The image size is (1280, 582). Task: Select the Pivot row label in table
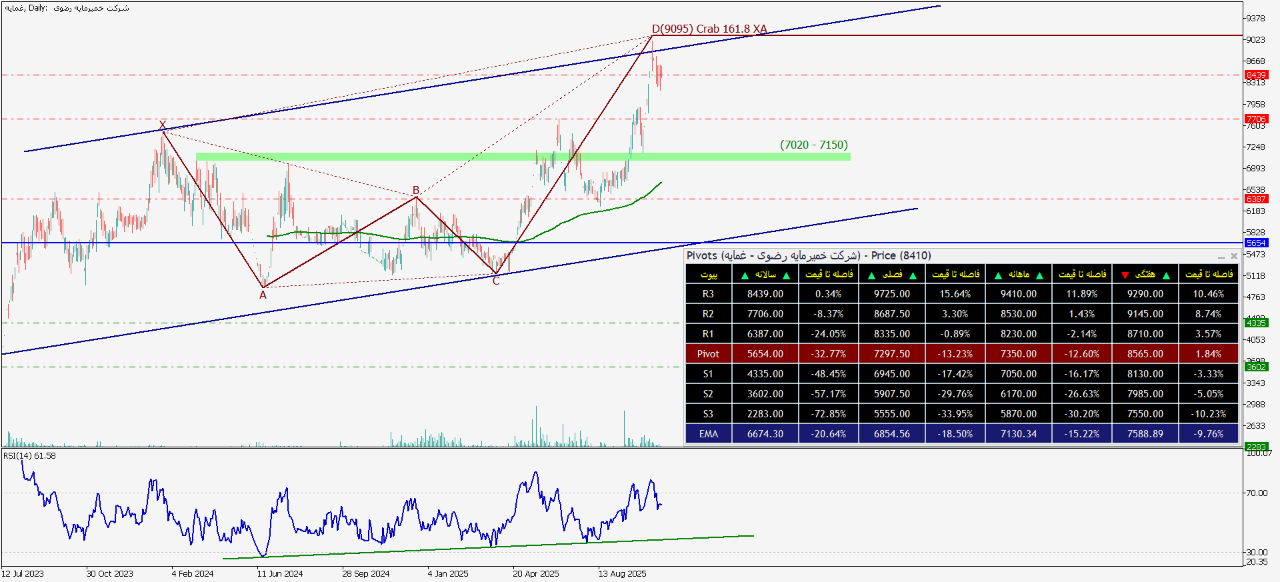pos(708,354)
